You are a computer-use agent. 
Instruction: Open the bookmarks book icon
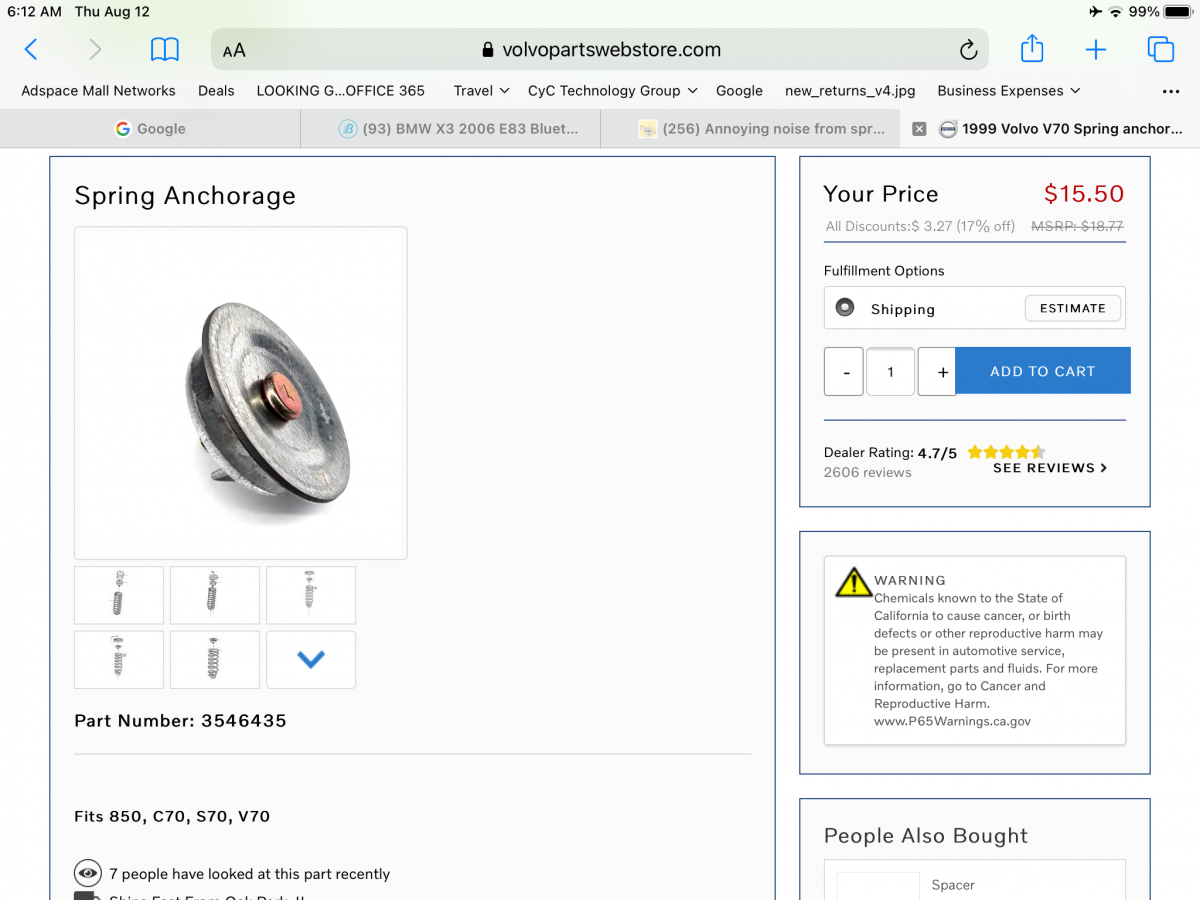coord(164,49)
